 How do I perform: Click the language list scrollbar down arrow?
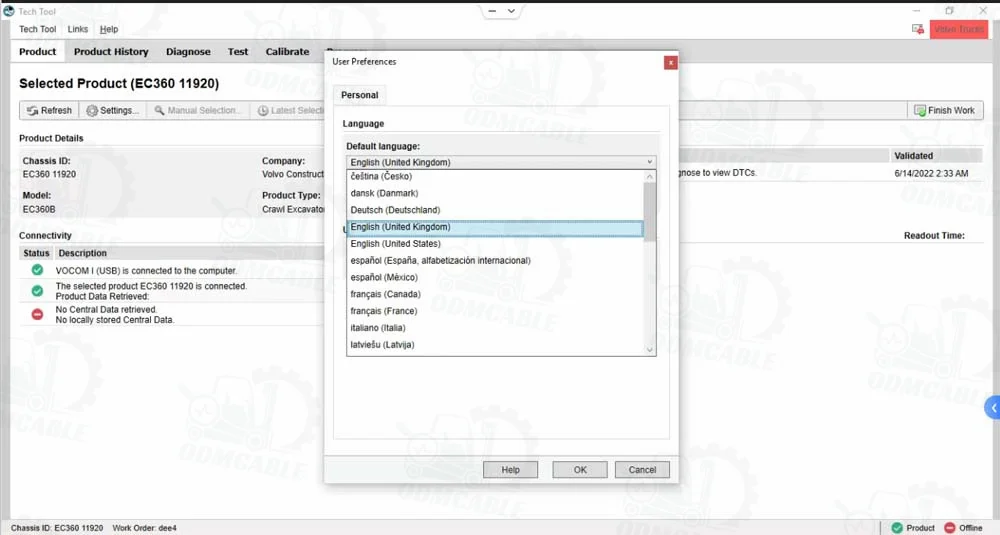[x=649, y=349]
